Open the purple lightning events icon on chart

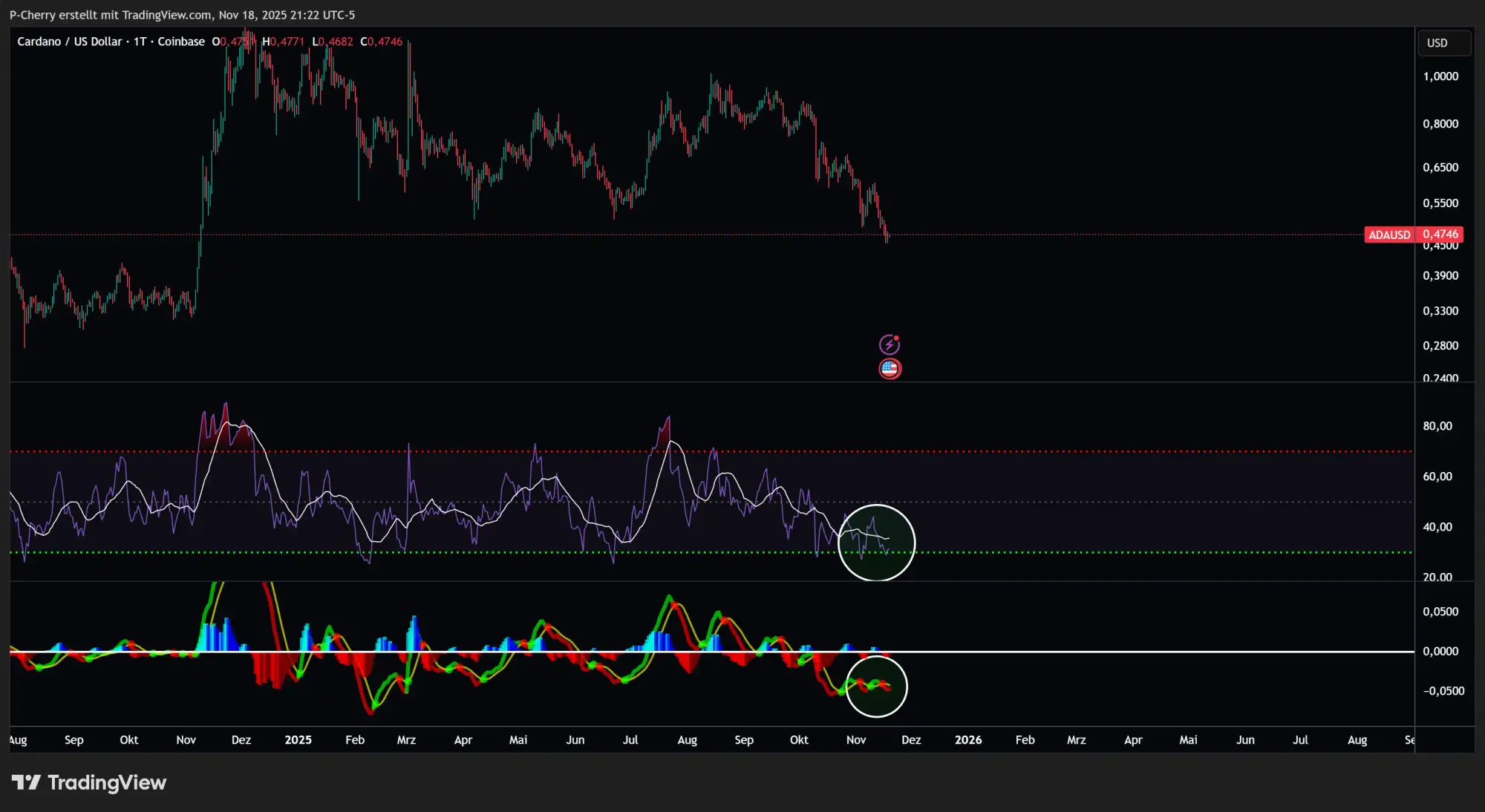click(888, 344)
